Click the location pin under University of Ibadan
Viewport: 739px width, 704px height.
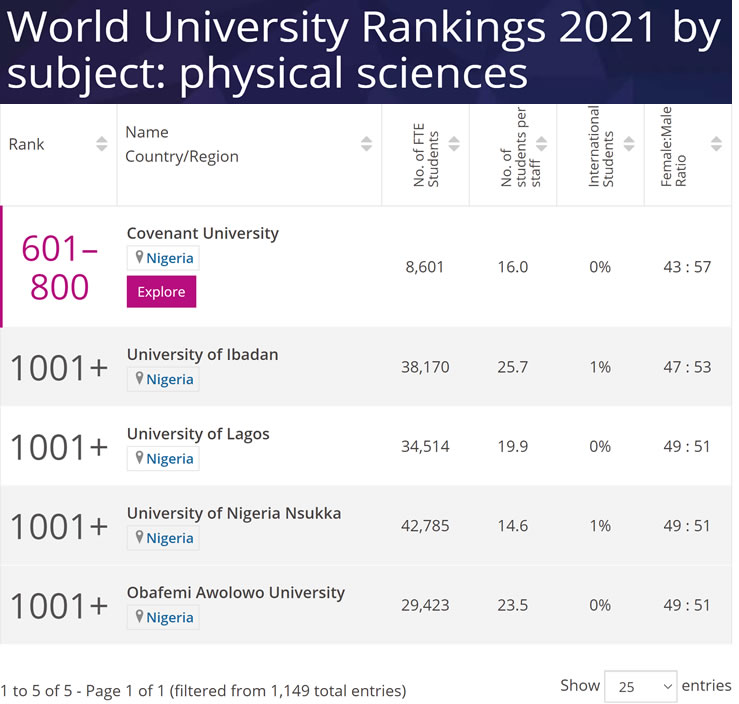tap(139, 378)
